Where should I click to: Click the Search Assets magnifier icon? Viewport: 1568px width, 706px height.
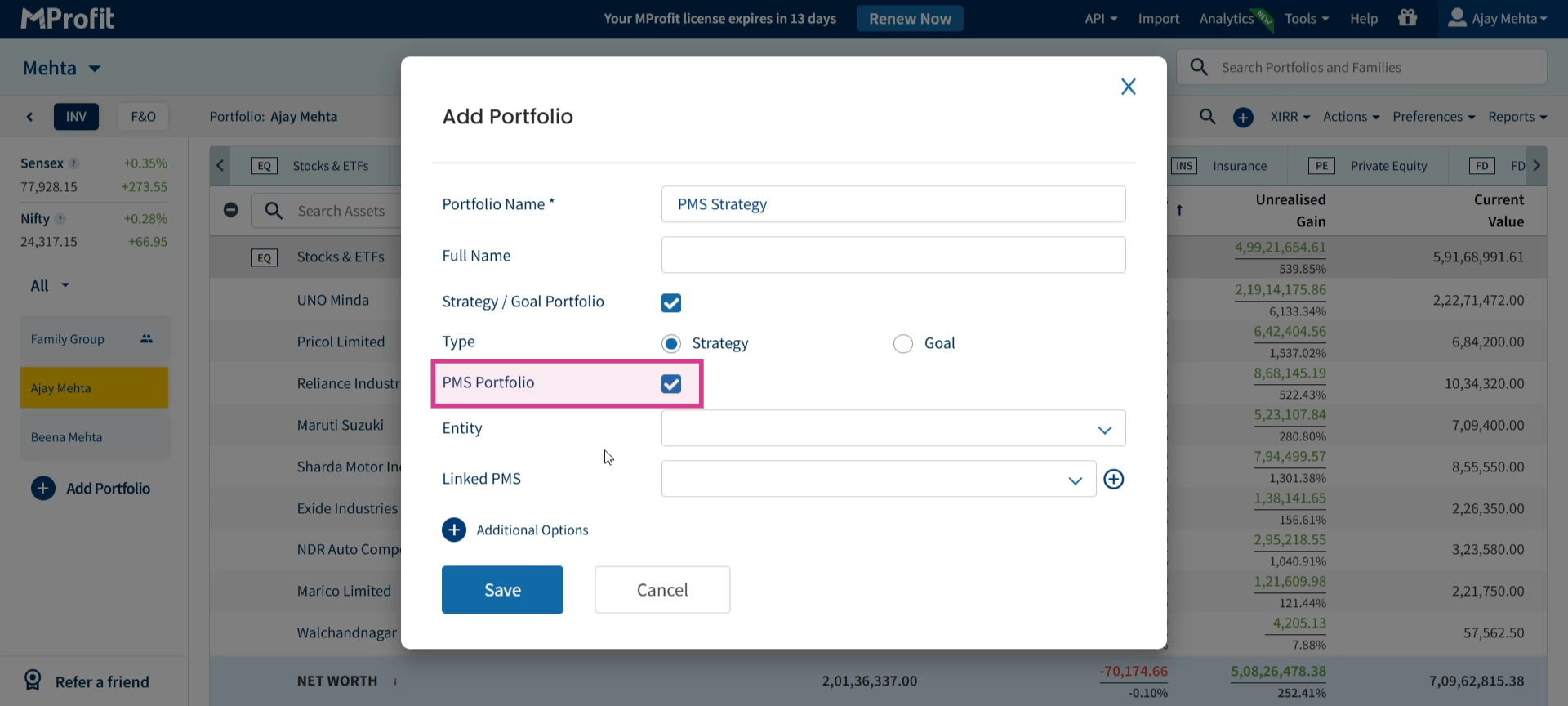tap(274, 211)
